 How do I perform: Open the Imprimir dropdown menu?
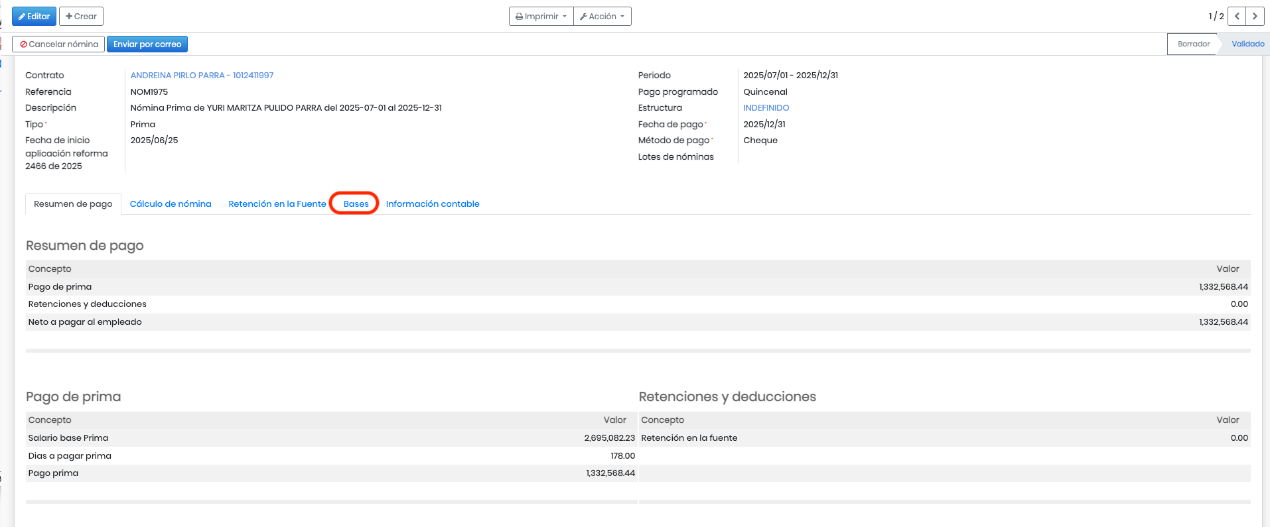point(541,16)
